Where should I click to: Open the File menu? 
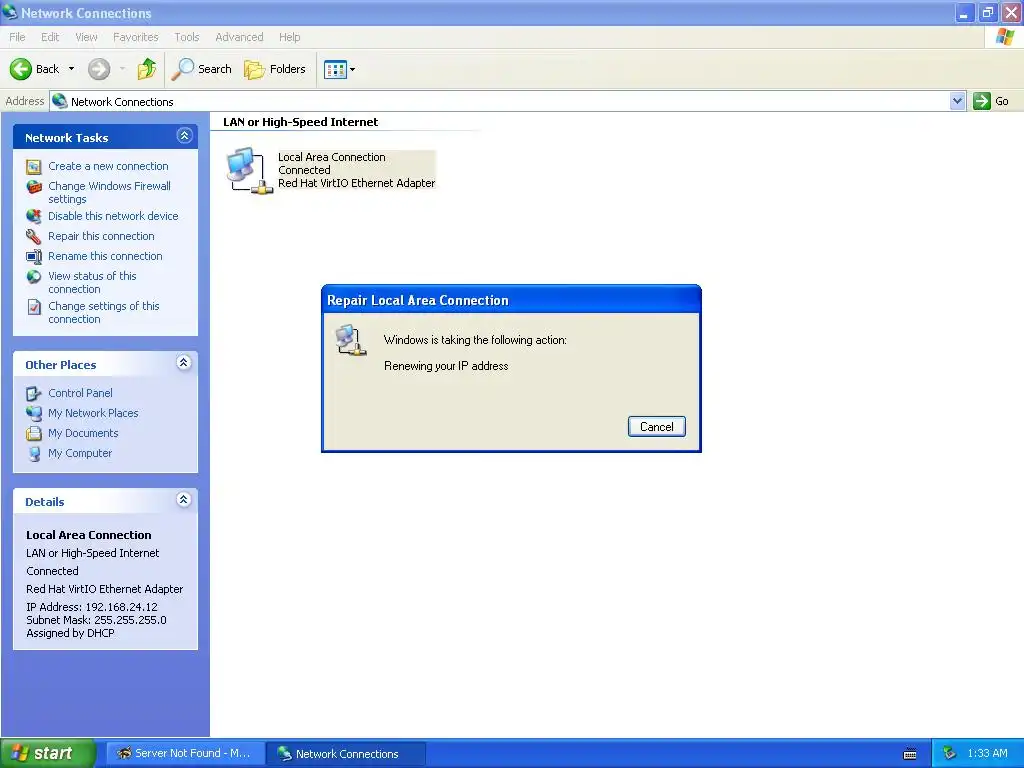[x=18, y=37]
